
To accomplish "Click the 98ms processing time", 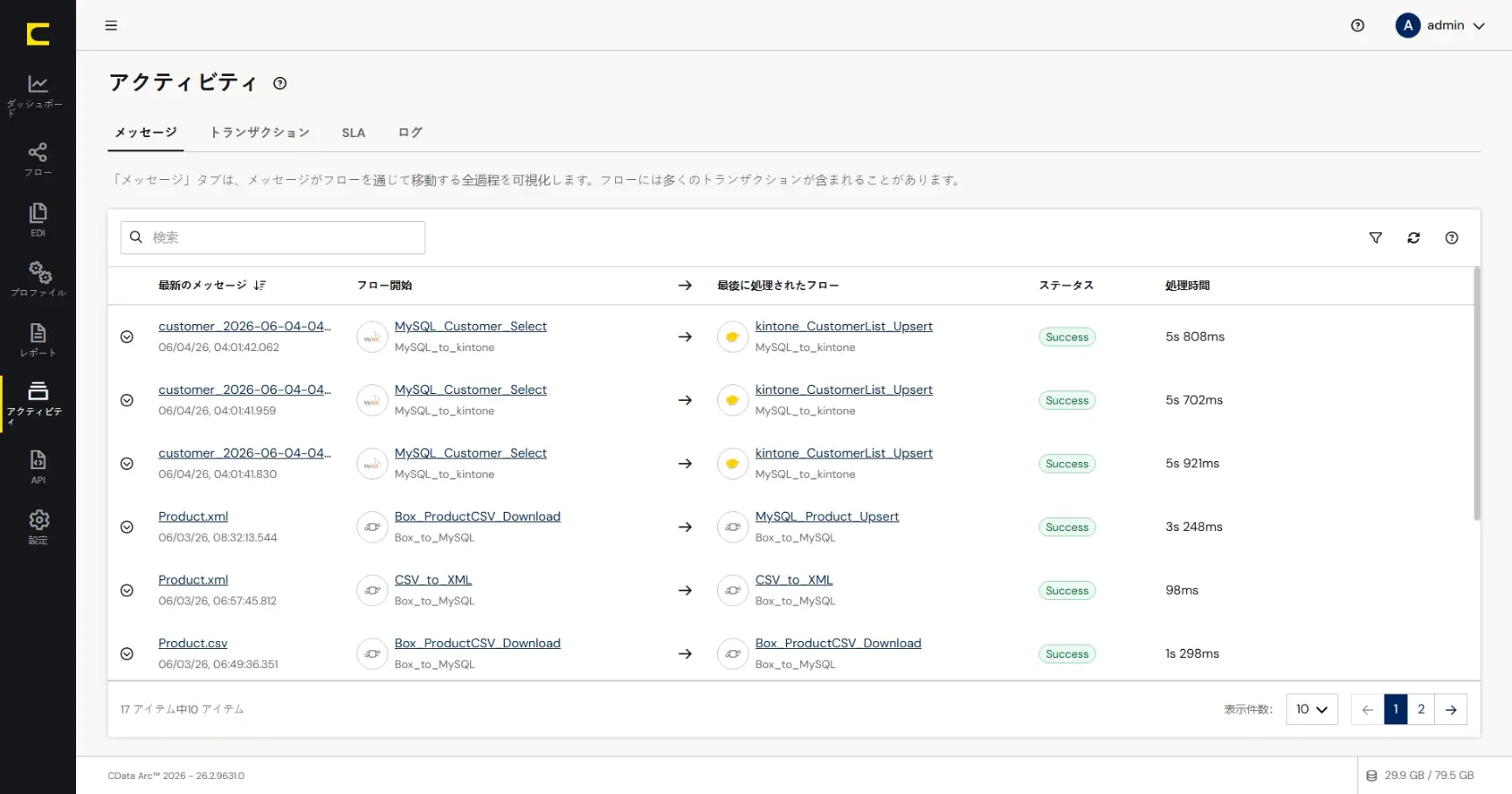I will click(1182, 590).
